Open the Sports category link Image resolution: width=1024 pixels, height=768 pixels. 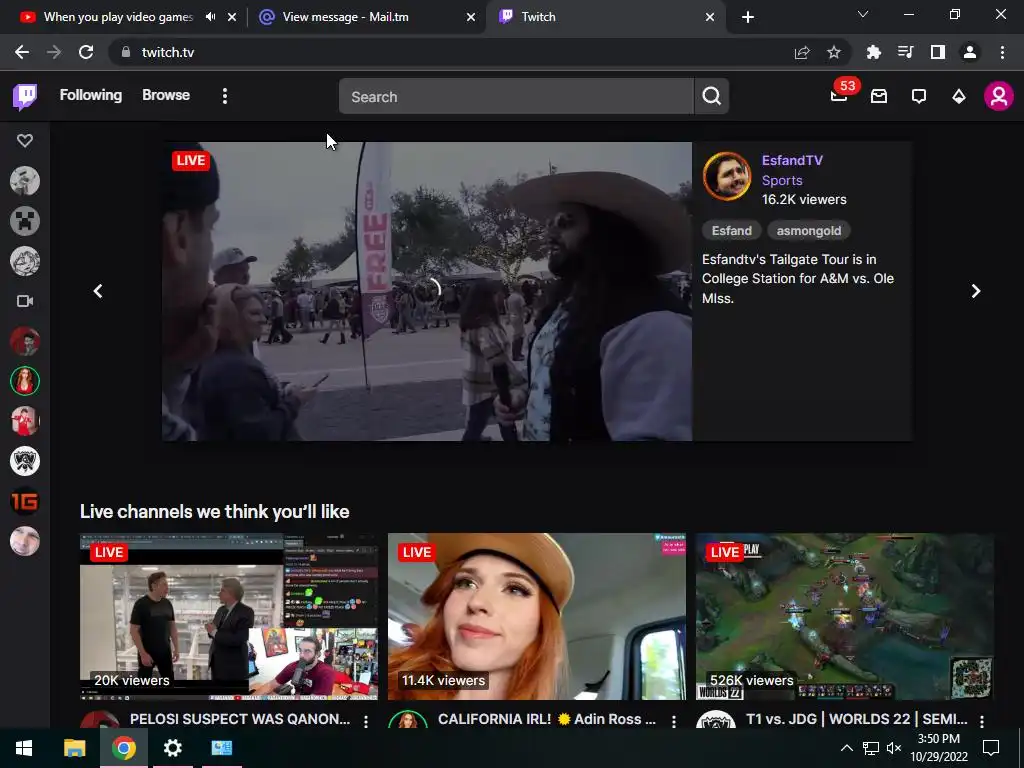pyautogui.click(x=782, y=180)
